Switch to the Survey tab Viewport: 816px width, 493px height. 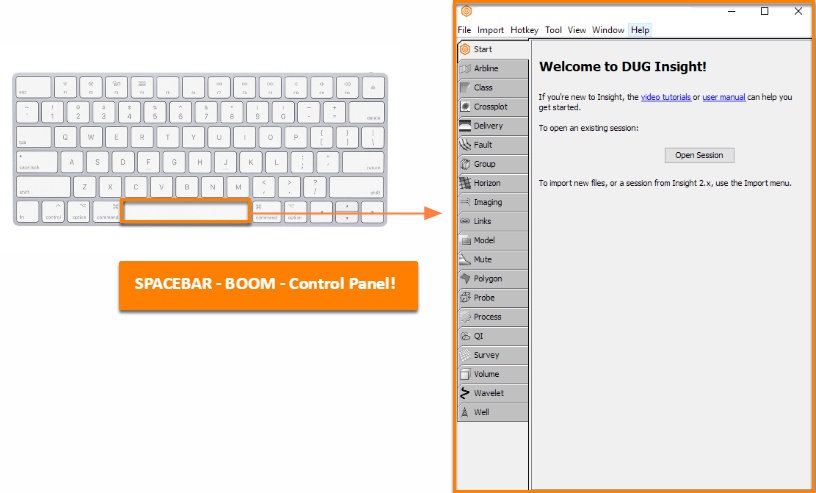[493, 355]
